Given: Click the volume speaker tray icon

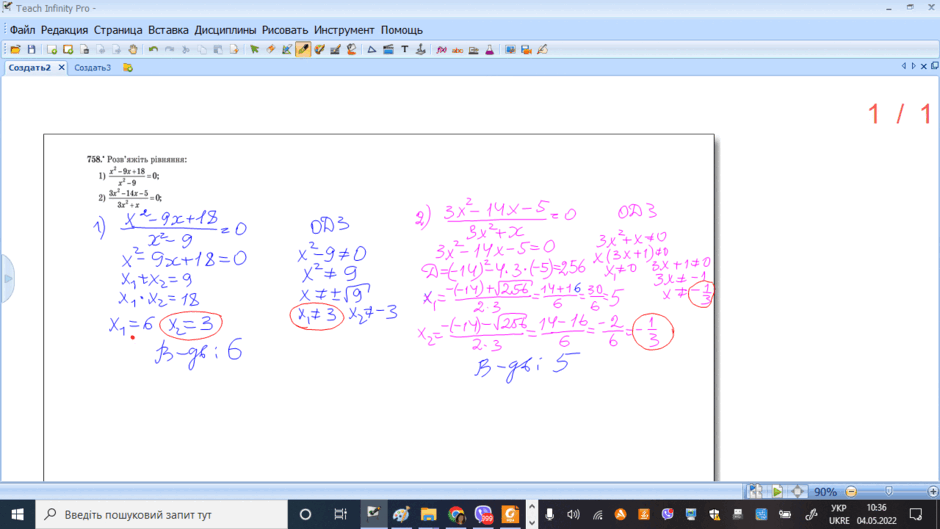Looking at the screenshot, I should click(x=573, y=515).
